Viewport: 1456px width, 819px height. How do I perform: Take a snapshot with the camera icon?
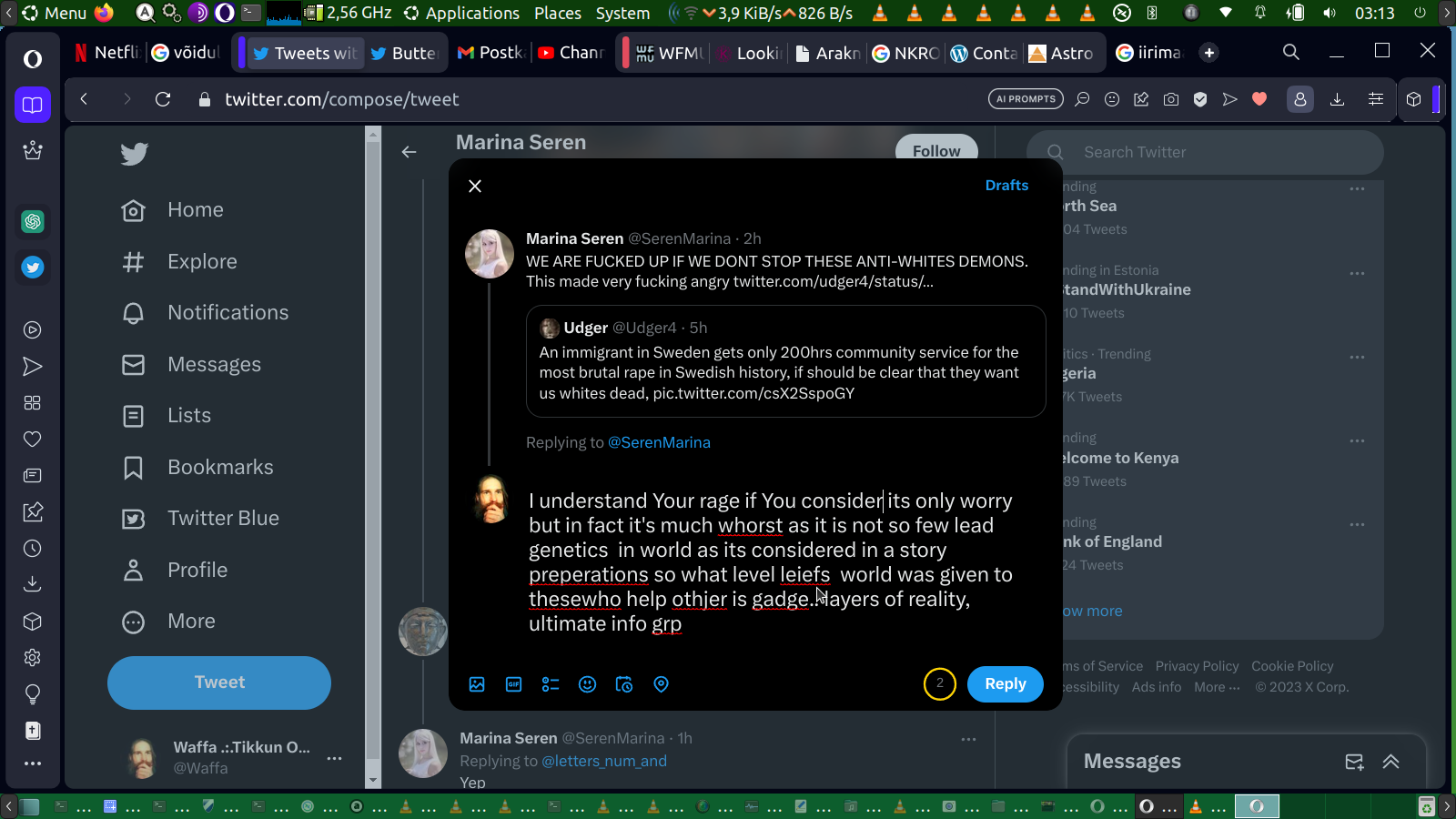1171,99
